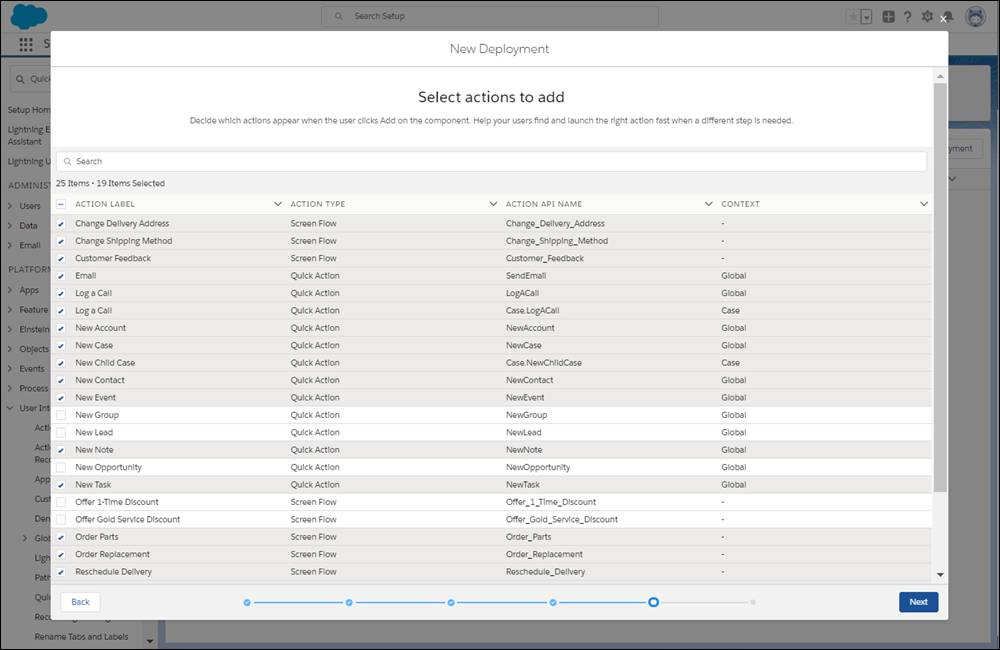Screen dimensions: 1000x650
Task: Click the Search Setup field
Action: 490,16
